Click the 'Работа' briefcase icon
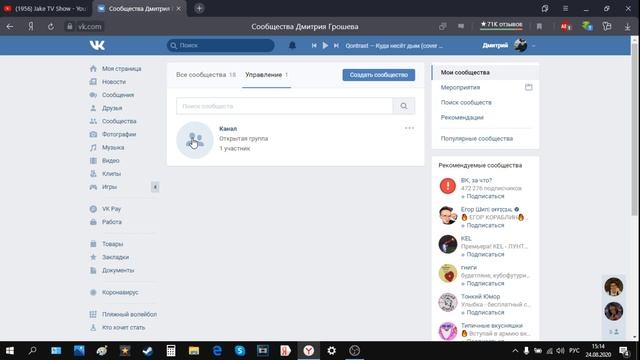Viewport: 640px width, 360px height. (x=93, y=222)
